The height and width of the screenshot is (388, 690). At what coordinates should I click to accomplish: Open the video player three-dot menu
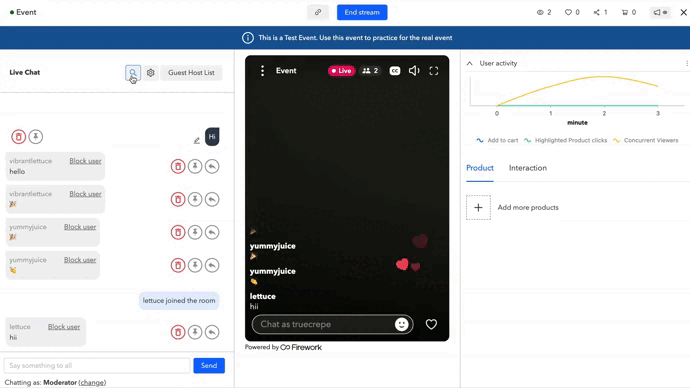[262, 71]
